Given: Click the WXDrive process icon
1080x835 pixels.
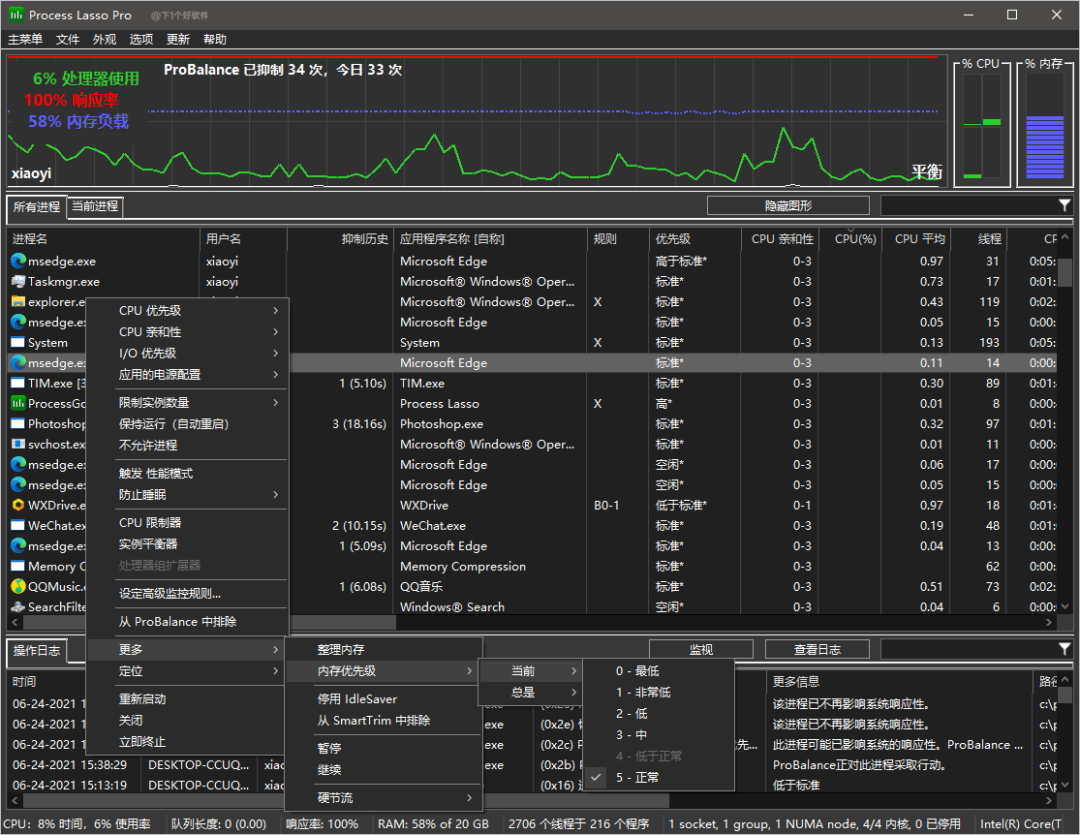Looking at the screenshot, I should [x=18, y=505].
